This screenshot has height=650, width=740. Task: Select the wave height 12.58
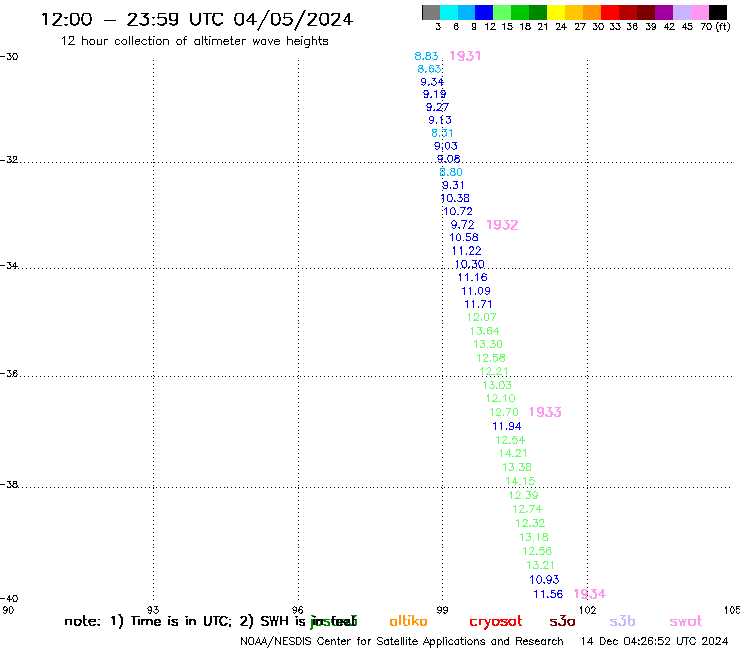click(x=491, y=358)
